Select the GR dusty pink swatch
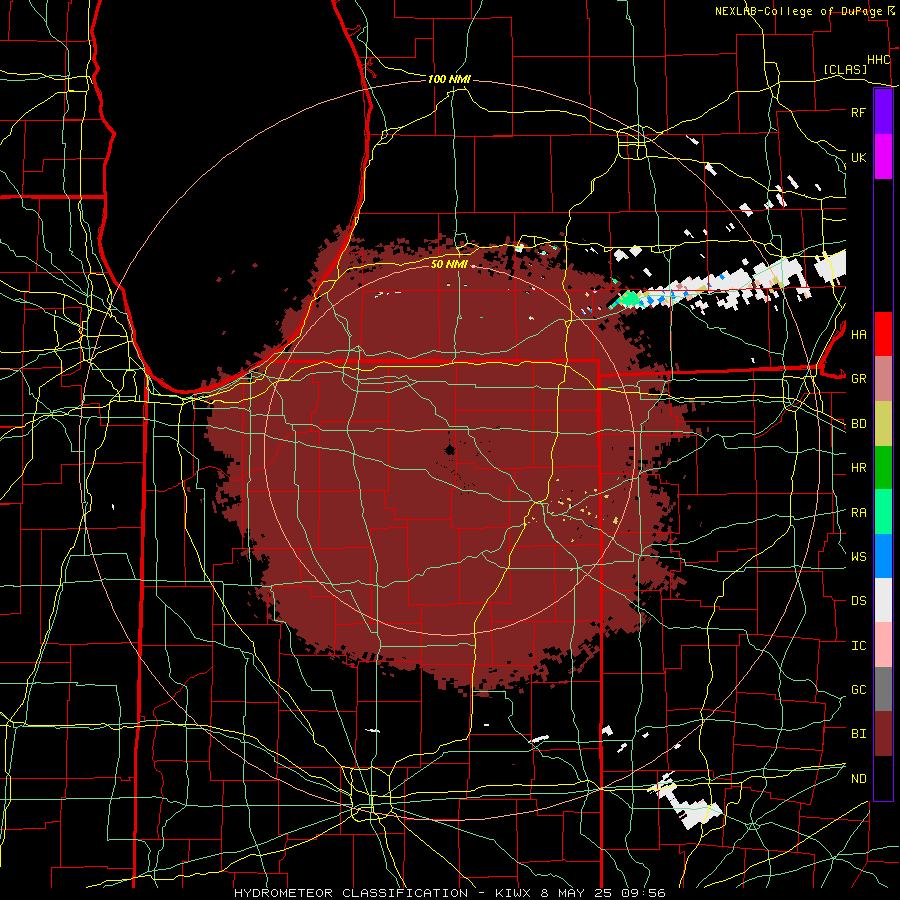The width and height of the screenshot is (900, 900). tap(883, 378)
